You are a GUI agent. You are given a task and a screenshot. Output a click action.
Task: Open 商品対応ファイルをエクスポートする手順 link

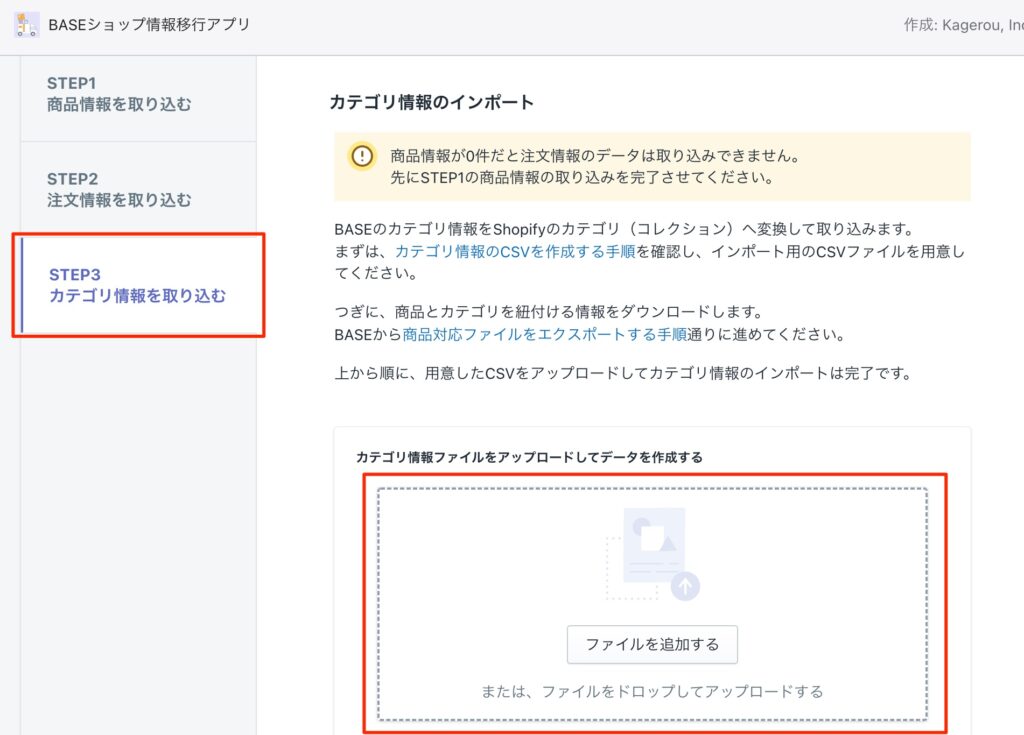[545, 335]
